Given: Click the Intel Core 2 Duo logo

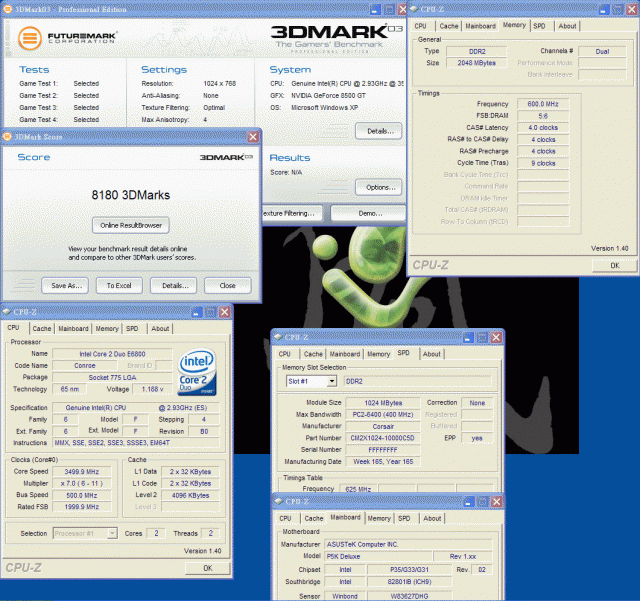Looking at the screenshot, I should (197, 372).
